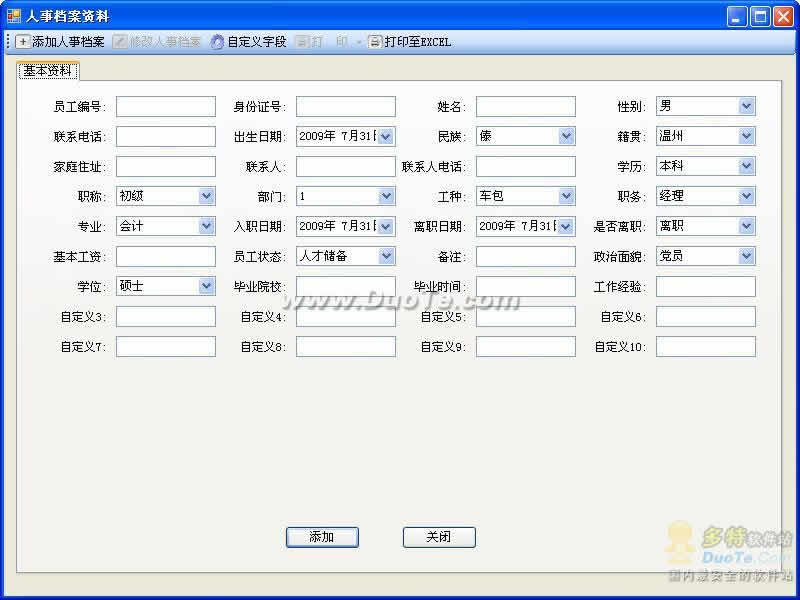Image resolution: width=800 pixels, height=600 pixels.
Task: Expand the 学历 combo box showing 本科
Action: (x=706, y=166)
